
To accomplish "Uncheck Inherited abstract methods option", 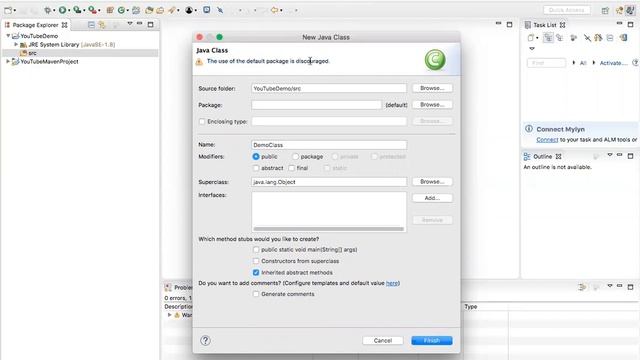I will tap(256, 272).
